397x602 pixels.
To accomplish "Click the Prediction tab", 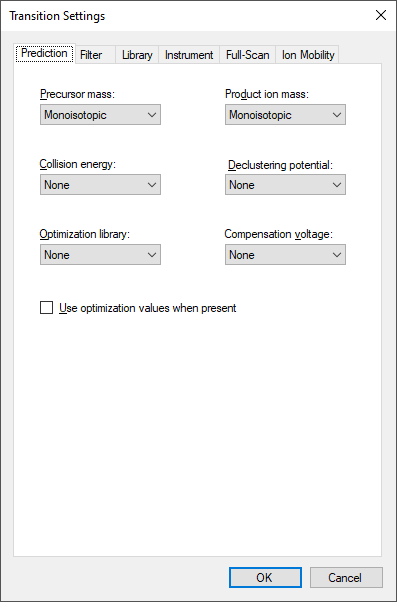I will click(x=44, y=53).
